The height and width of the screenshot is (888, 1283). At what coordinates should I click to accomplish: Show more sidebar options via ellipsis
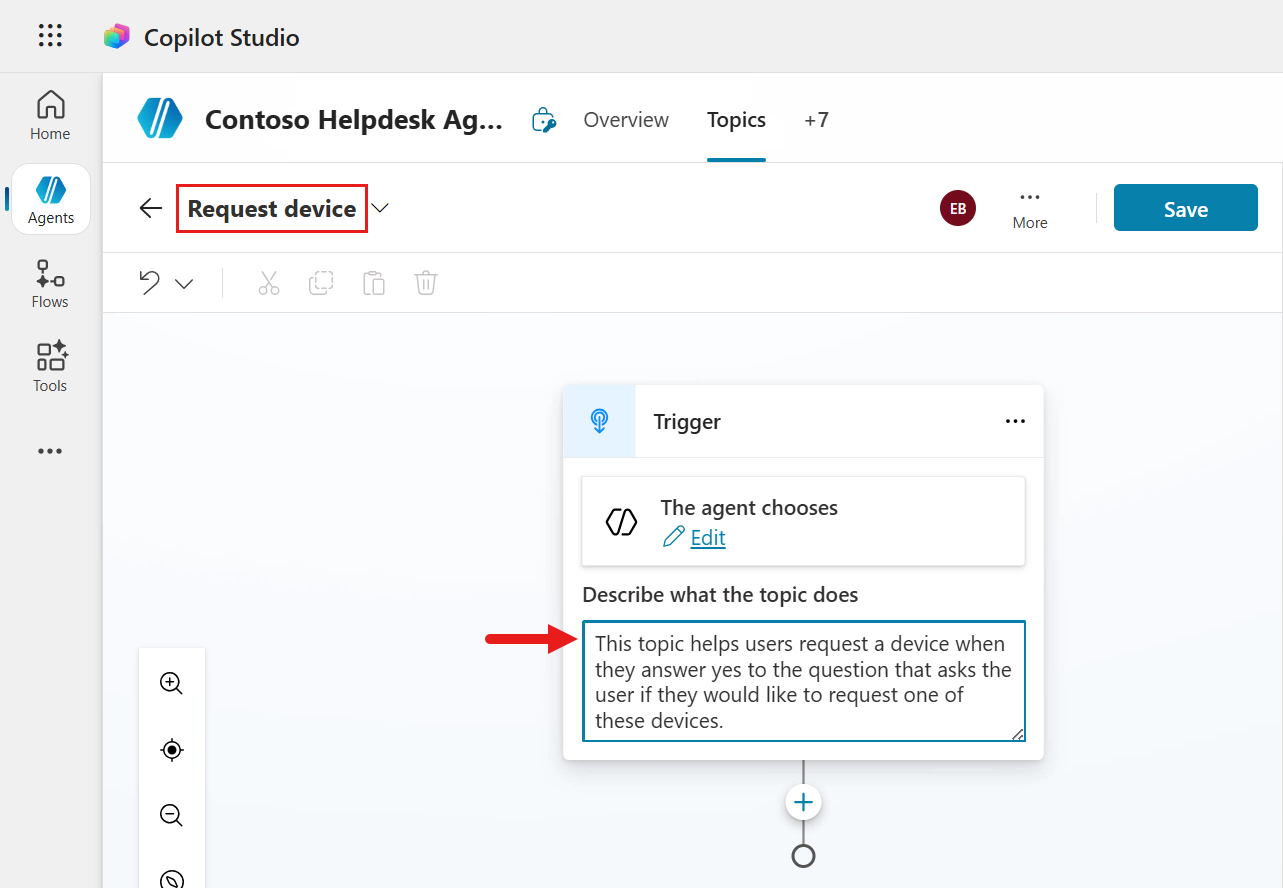[x=49, y=451]
